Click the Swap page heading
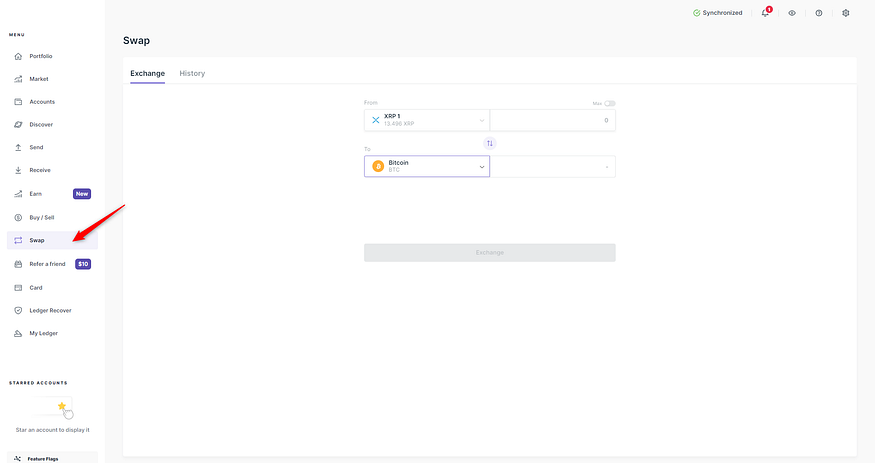875x463 pixels. click(x=136, y=41)
